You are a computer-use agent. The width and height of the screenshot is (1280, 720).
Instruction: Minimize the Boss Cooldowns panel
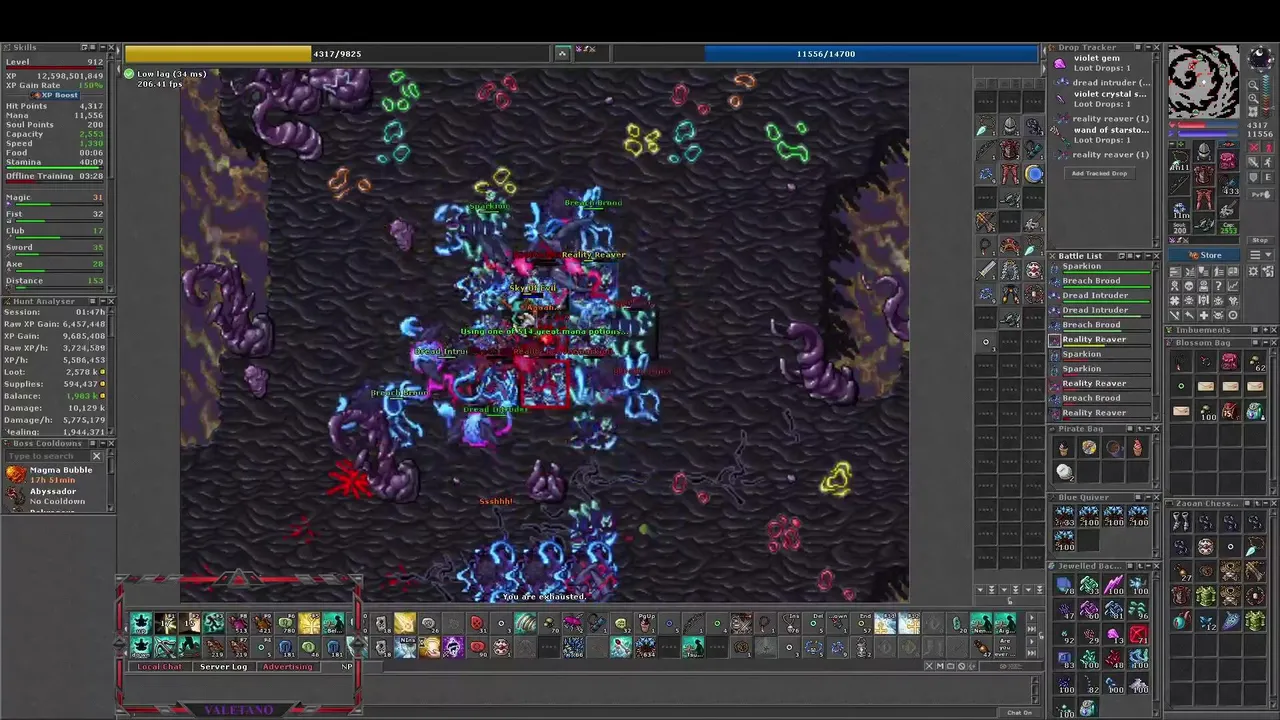click(103, 444)
